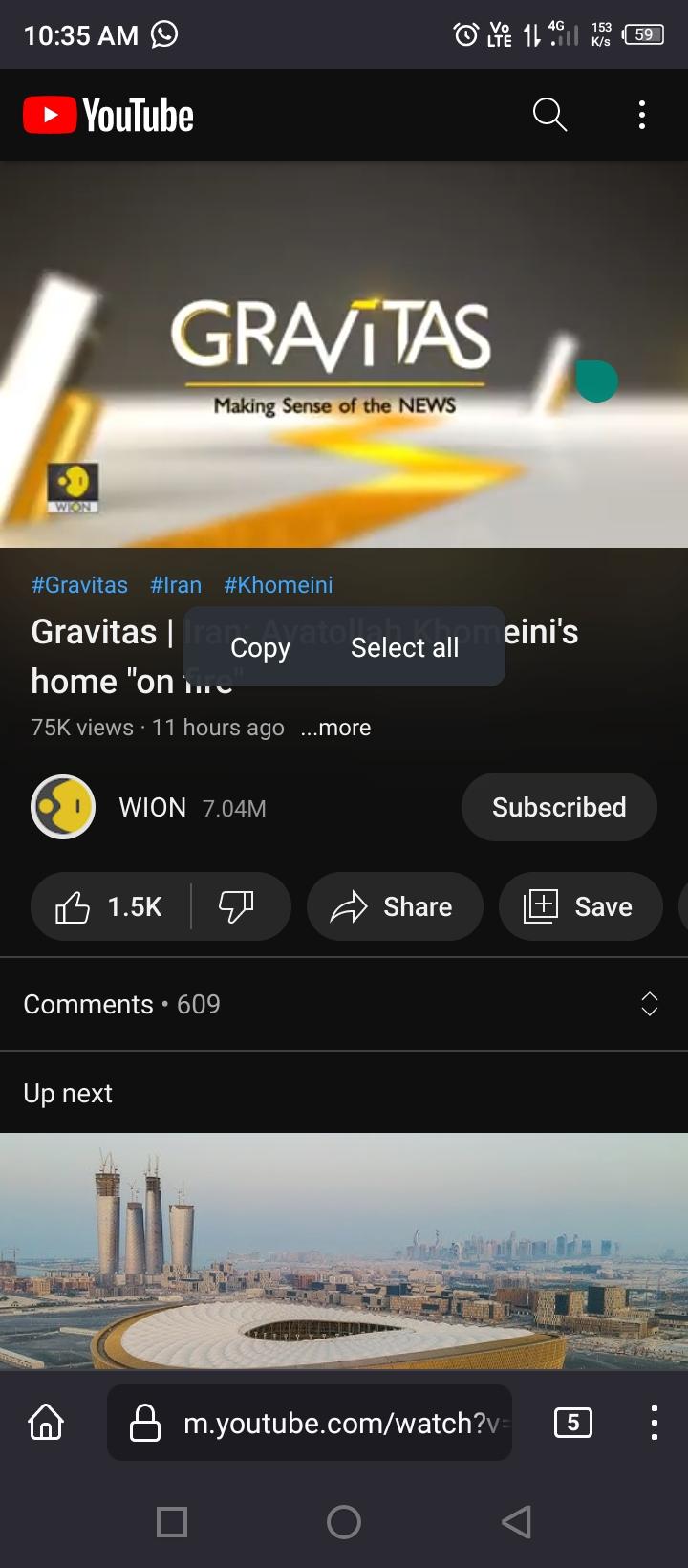The width and height of the screenshot is (688, 1568).
Task: Open the stadium Up next thumbnail
Action: pyautogui.click(x=344, y=1251)
